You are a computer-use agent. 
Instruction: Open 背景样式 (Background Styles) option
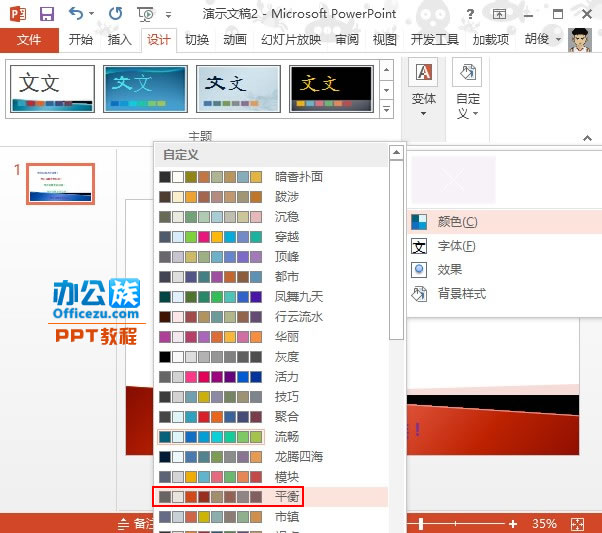(x=461, y=294)
